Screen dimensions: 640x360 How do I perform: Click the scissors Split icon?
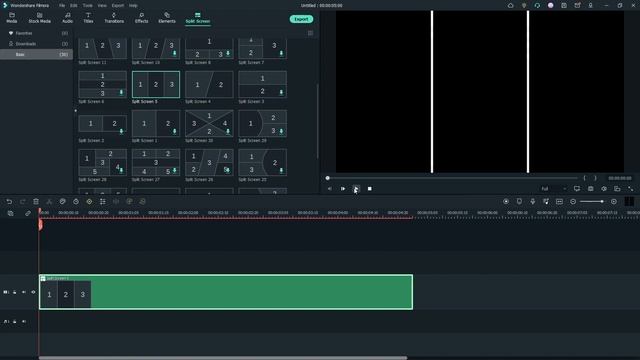pos(49,202)
